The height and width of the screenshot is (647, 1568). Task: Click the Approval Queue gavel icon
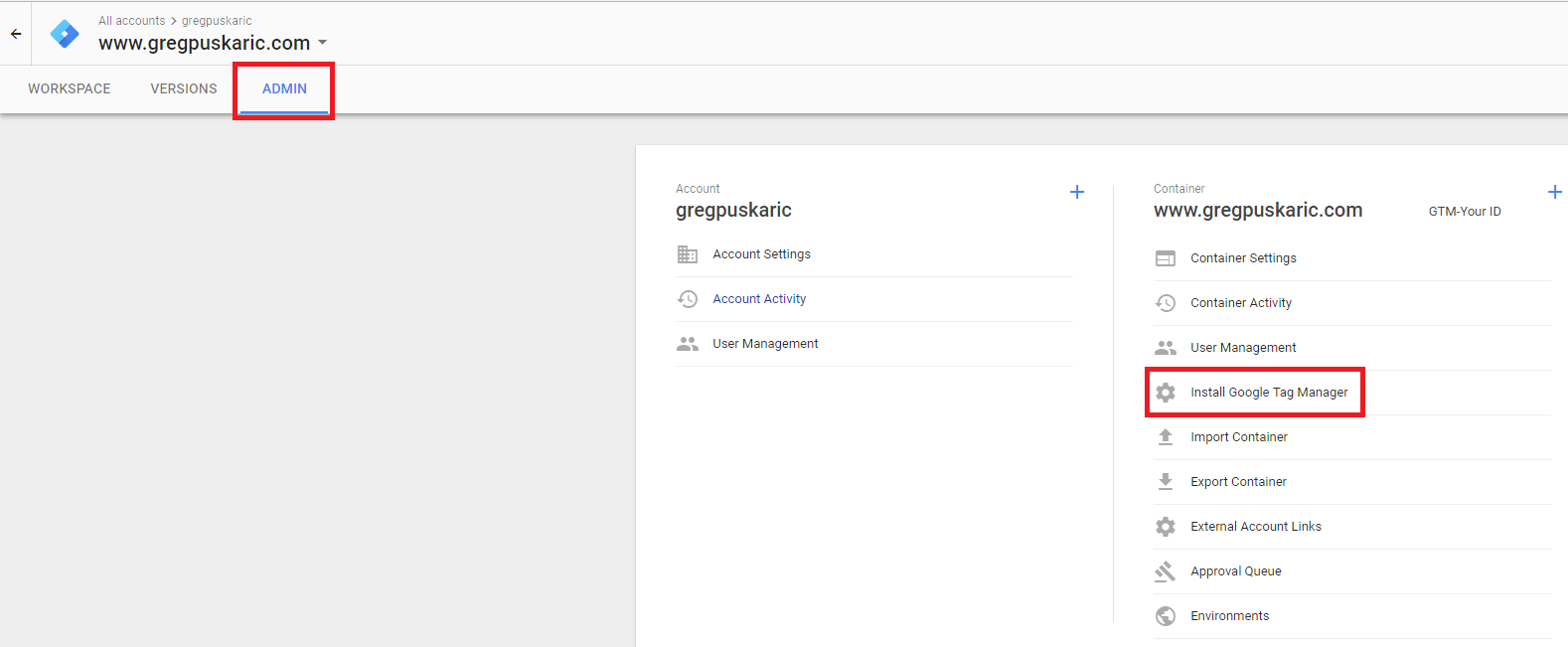(1166, 571)
